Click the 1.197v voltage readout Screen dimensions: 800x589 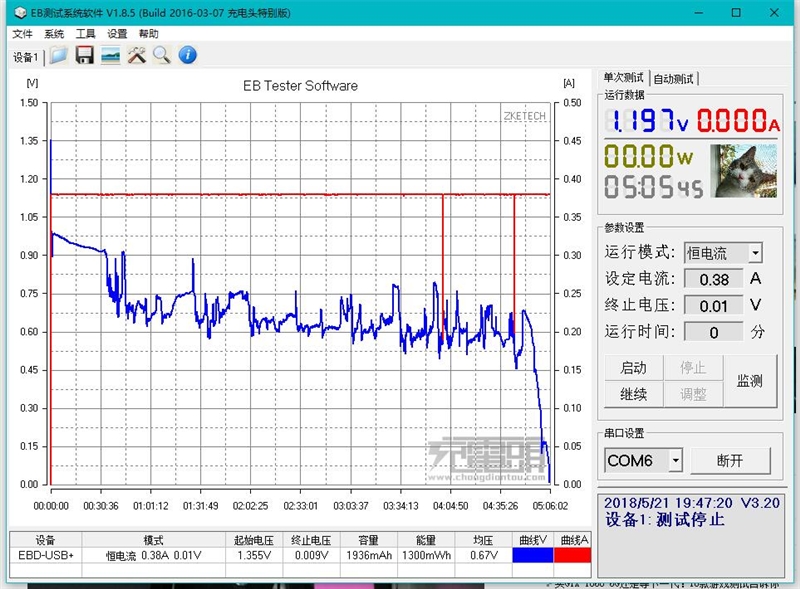pos(647,121)
